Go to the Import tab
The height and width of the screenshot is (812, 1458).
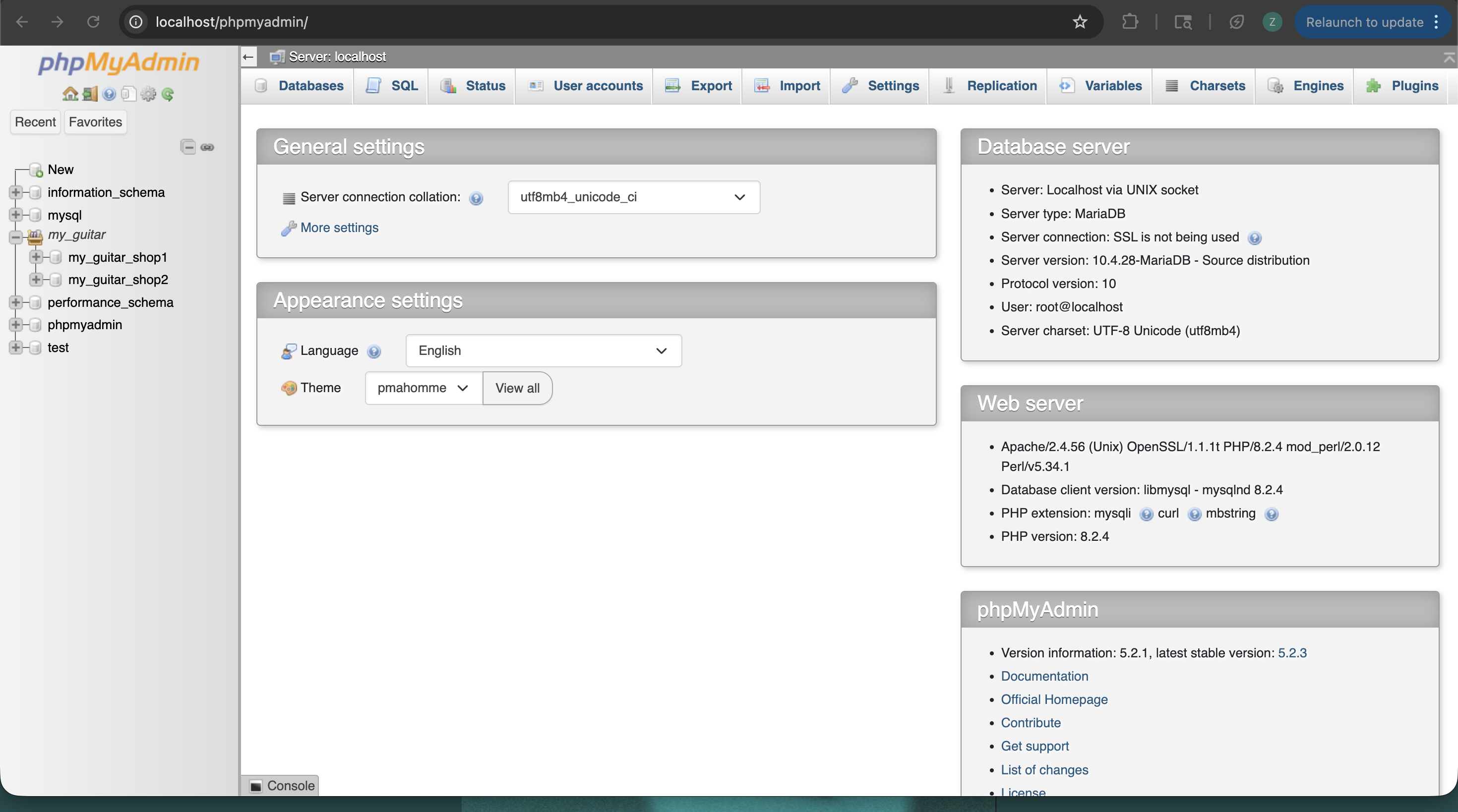tap(787, 86)
